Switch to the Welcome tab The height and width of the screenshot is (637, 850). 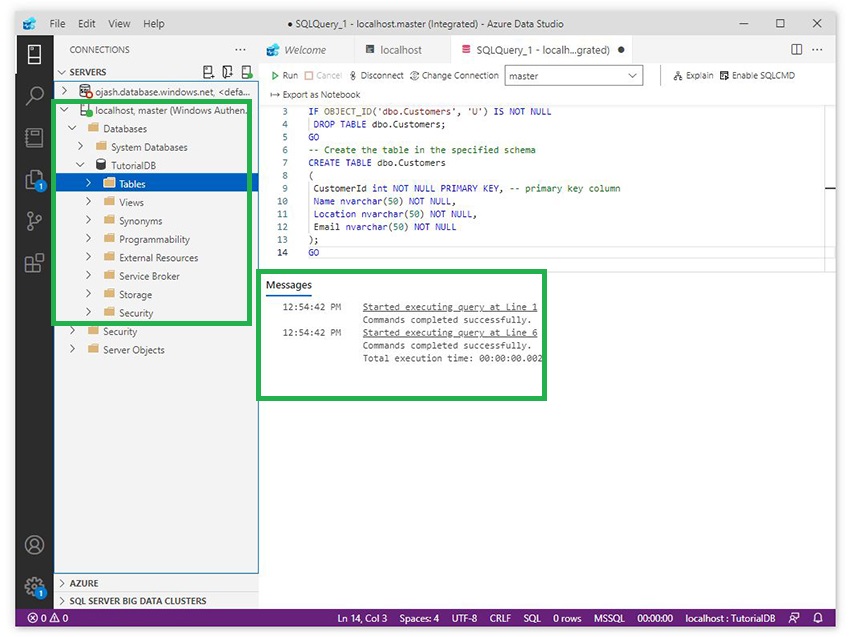tap(304, 49)
